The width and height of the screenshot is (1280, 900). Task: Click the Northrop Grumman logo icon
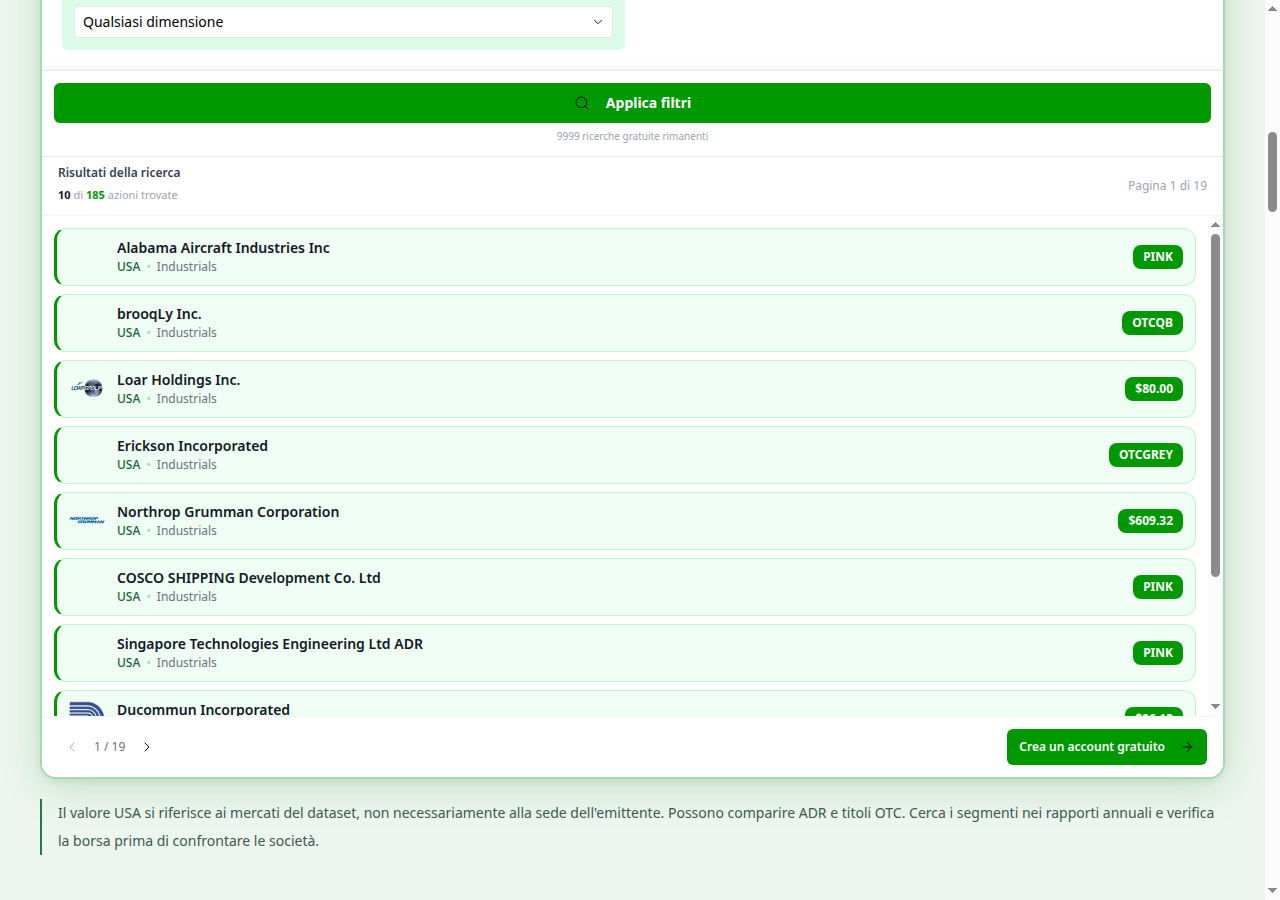click(87, 520)
